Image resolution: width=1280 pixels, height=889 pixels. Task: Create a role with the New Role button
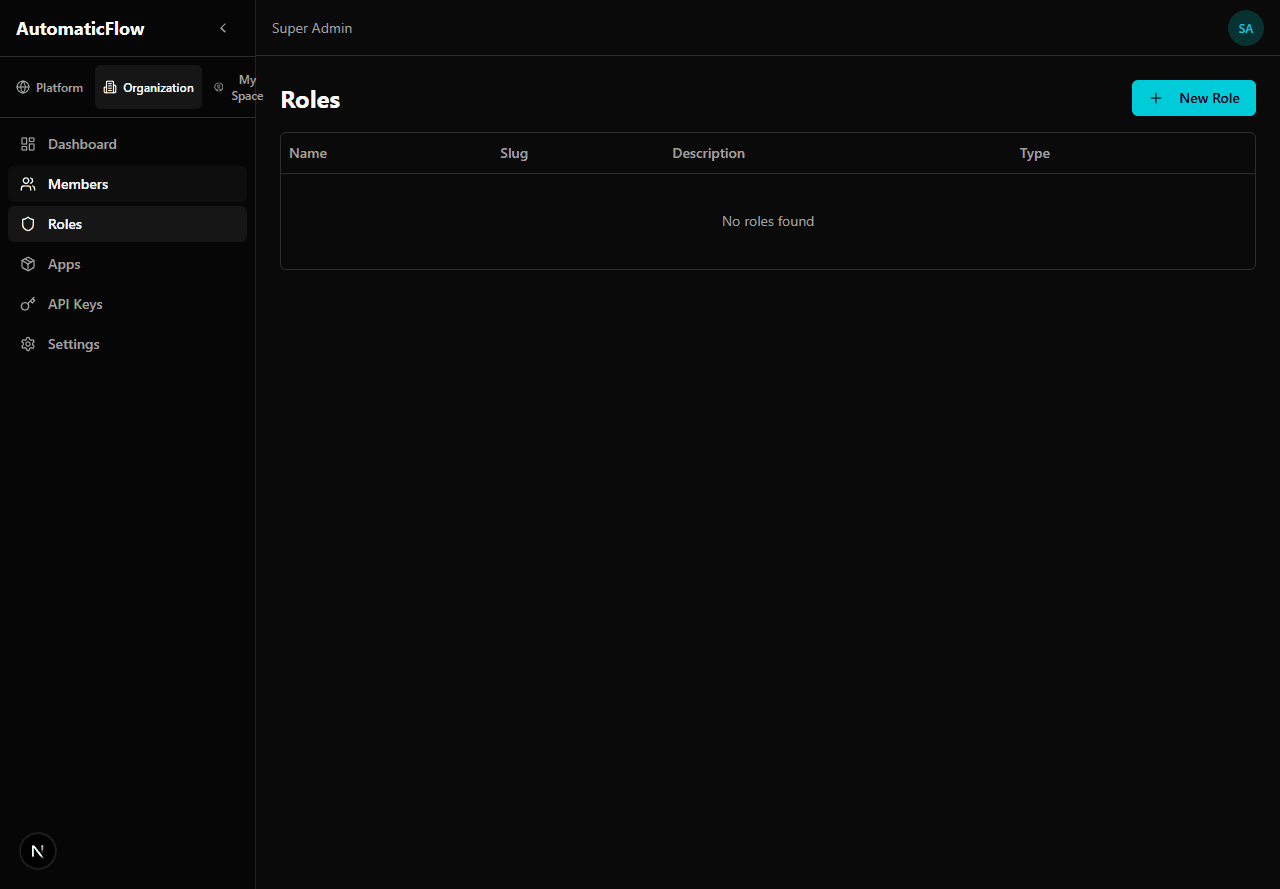[x=1193, y=98]
